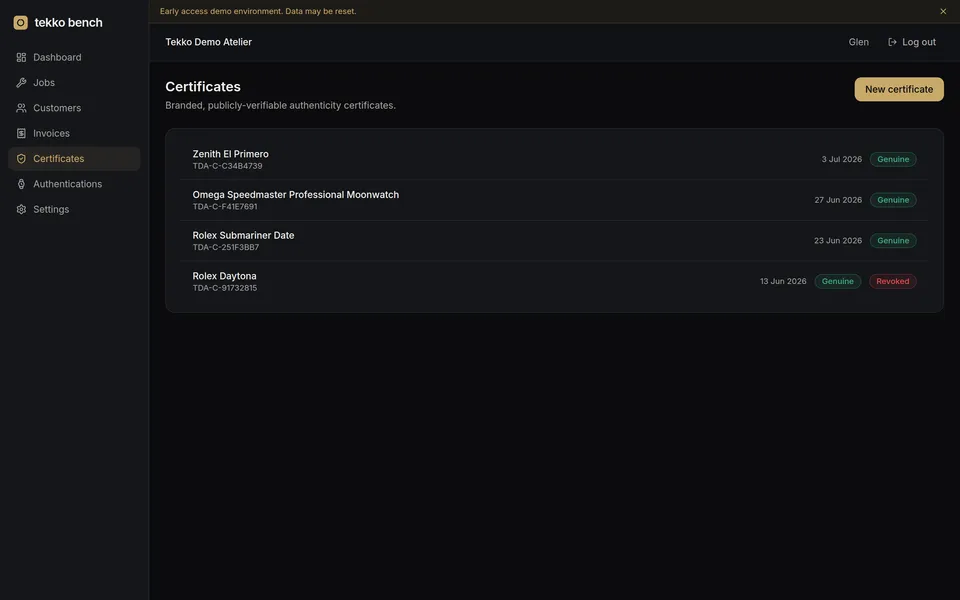The image size is (960, 600).
Task: Click the Customers people icon
Action: (x=21, y=108)
